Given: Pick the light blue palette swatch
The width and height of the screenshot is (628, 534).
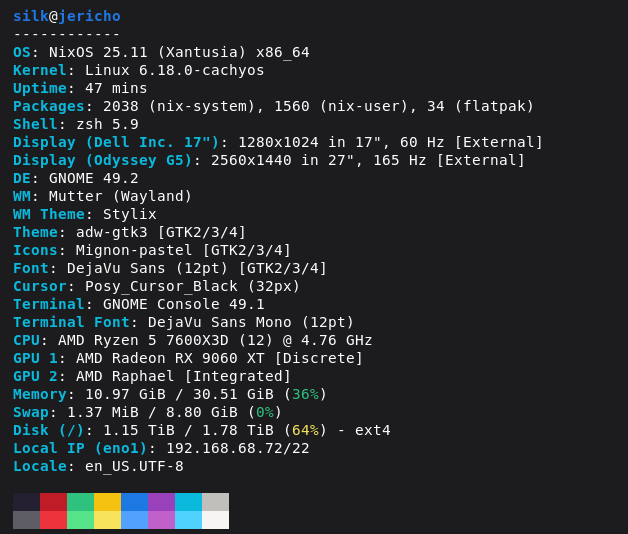Looking at the screenshot, I should pos(134,520).
